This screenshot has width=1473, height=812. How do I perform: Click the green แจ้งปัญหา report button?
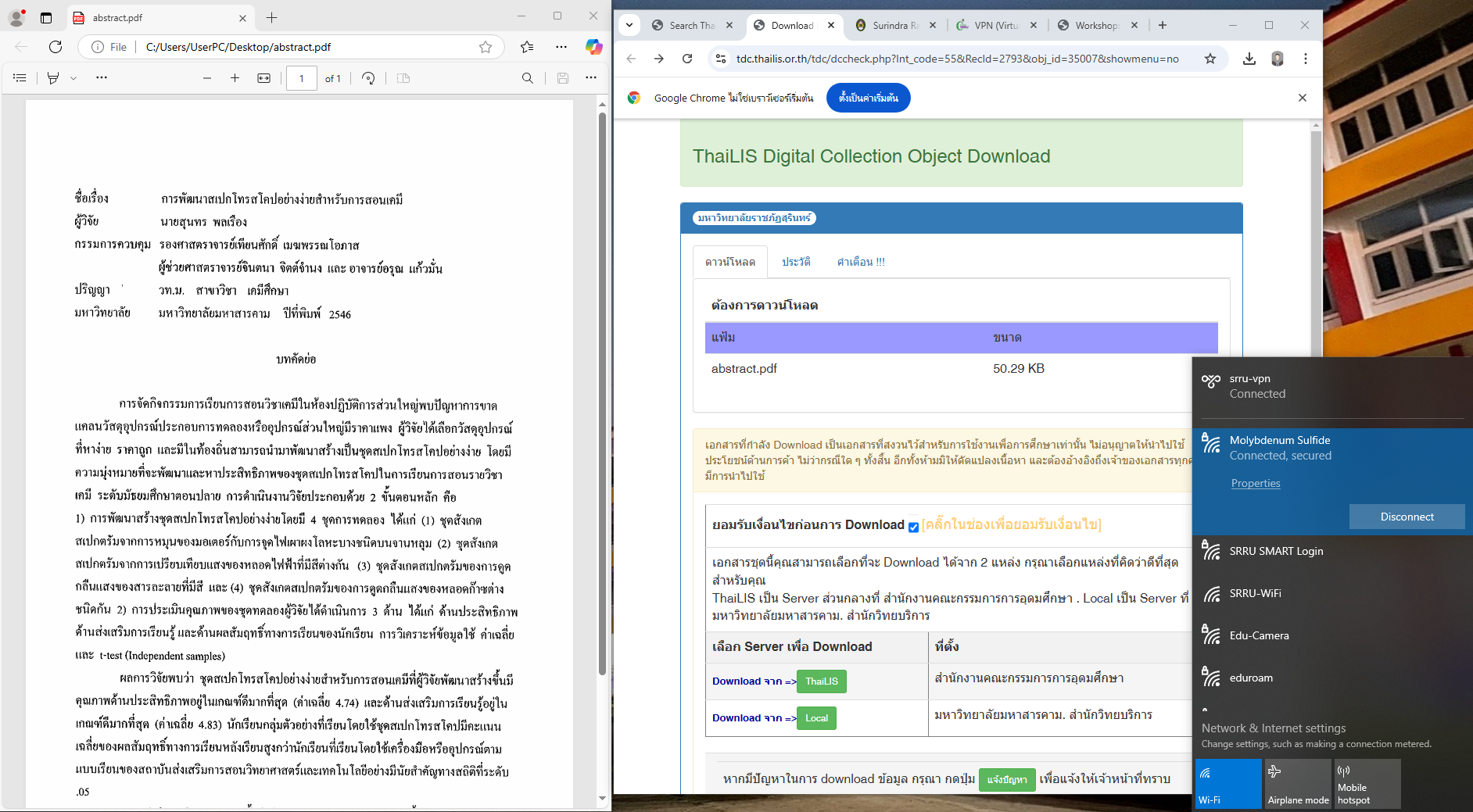click(1007, 780)
